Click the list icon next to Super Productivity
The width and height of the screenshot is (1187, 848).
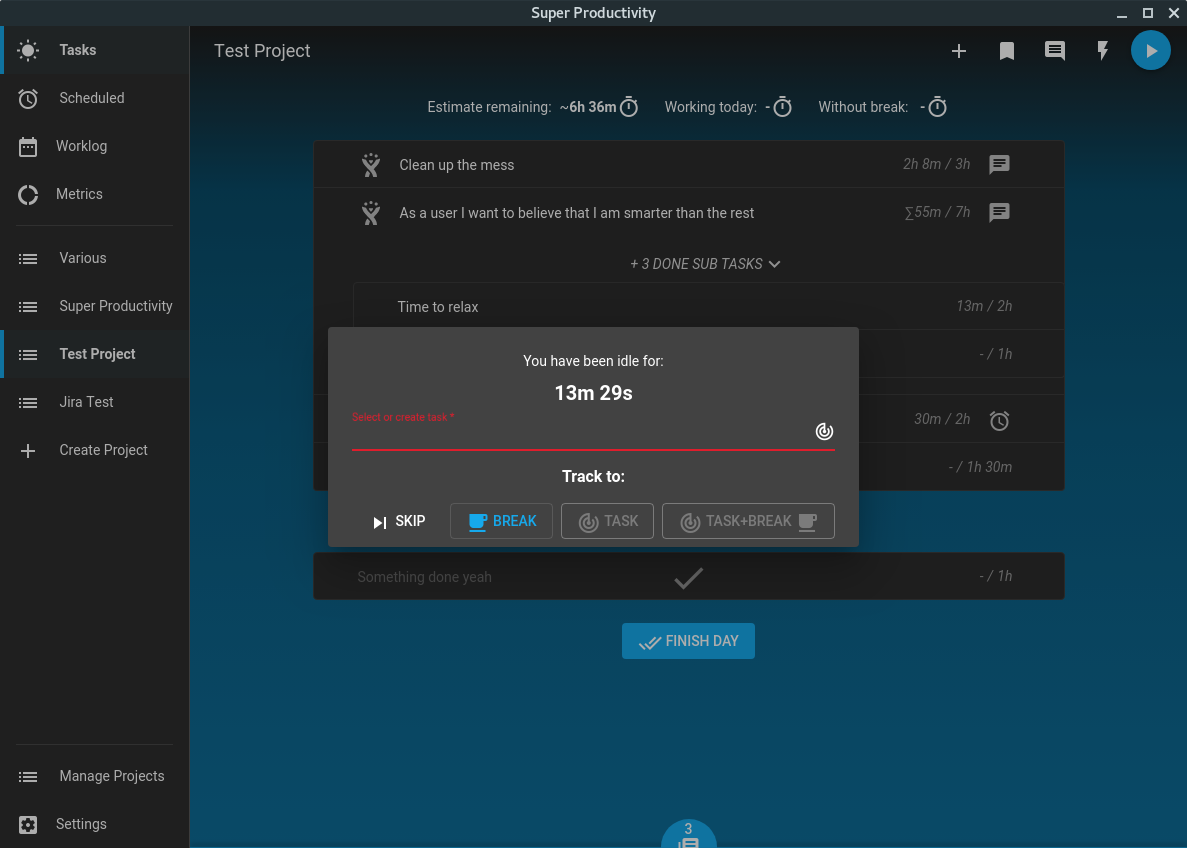(28, 307)
